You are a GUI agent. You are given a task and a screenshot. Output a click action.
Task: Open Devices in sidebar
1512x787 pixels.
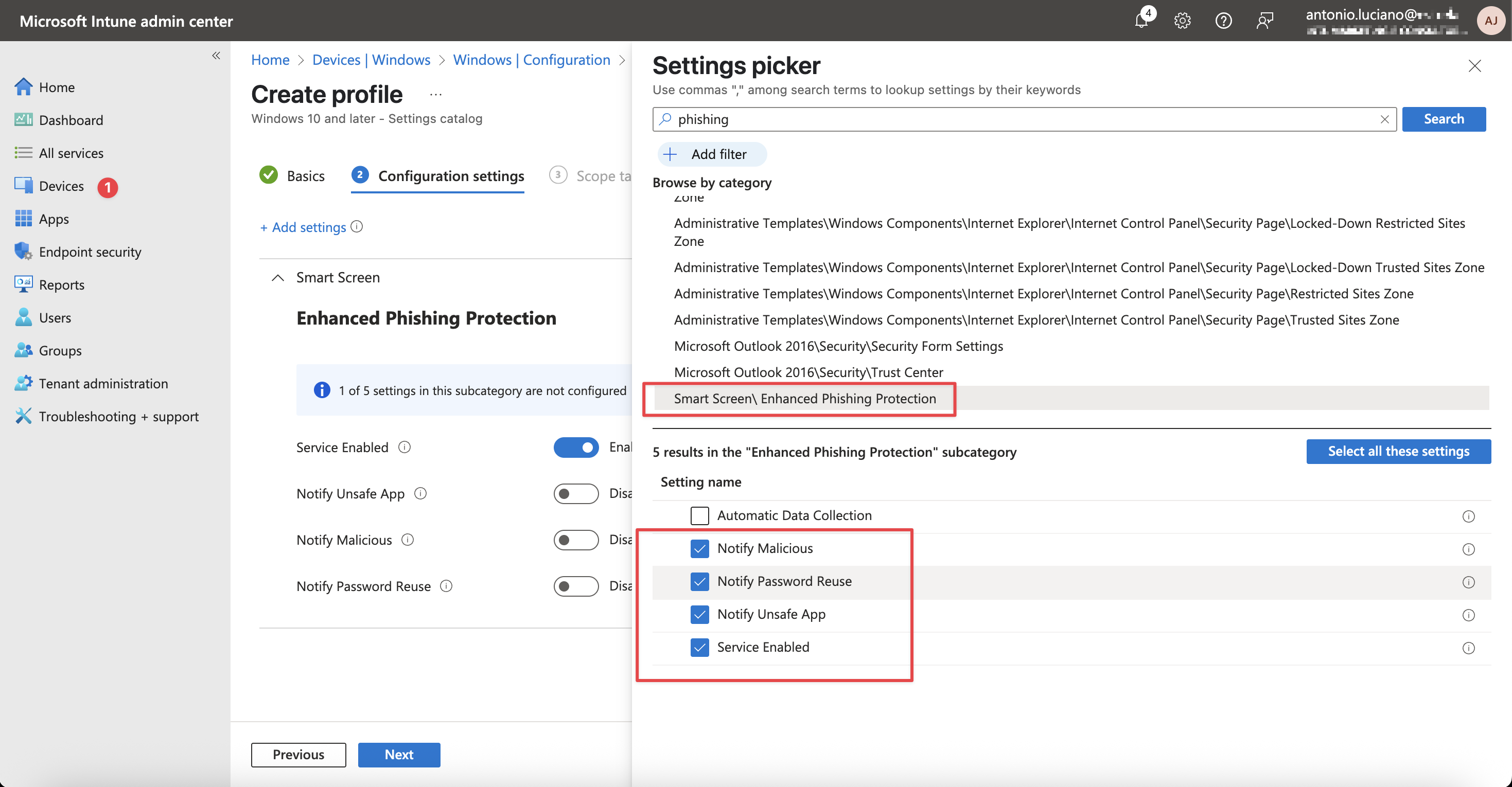(x=49, y=186)
